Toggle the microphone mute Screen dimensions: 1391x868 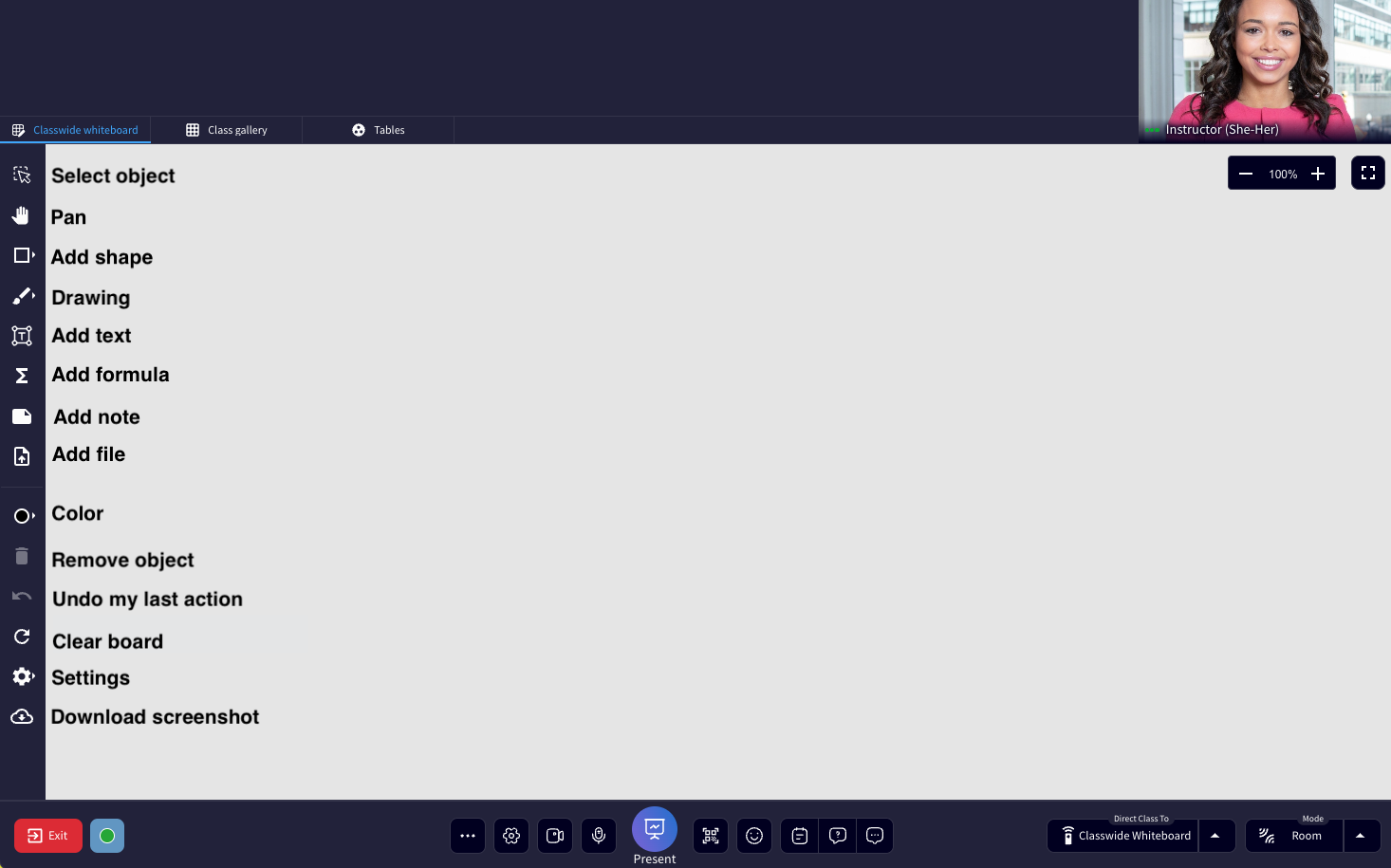599,836
